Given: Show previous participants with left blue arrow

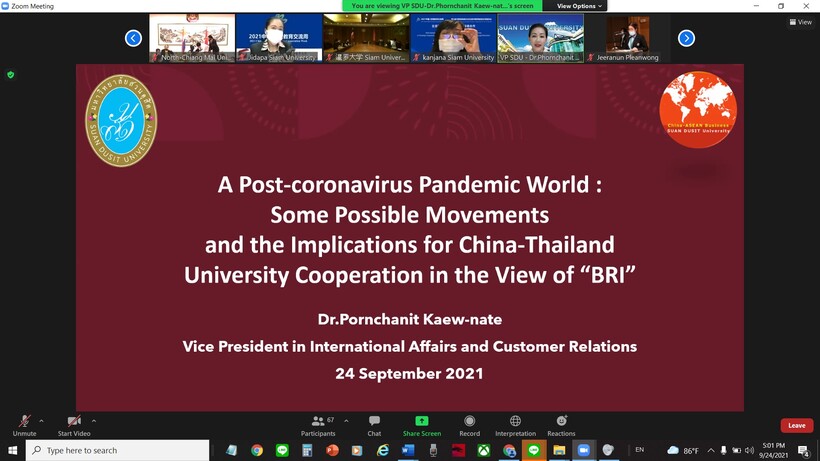Looking at the screenshot, I should (x=133, y=38).
